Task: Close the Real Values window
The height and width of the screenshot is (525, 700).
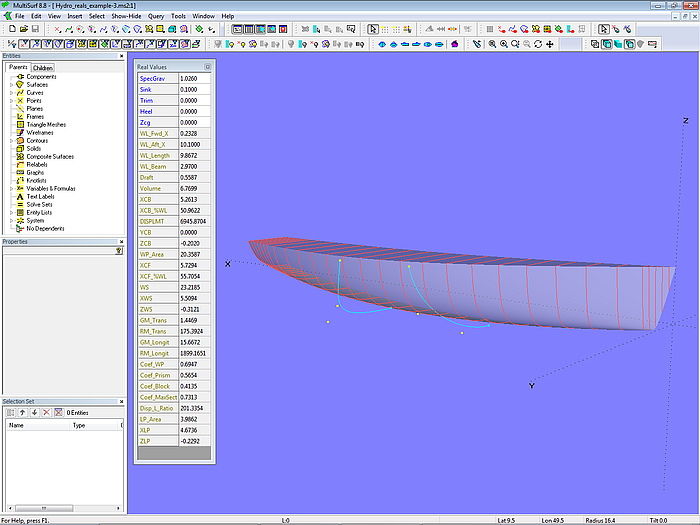Action: (208, 67)
